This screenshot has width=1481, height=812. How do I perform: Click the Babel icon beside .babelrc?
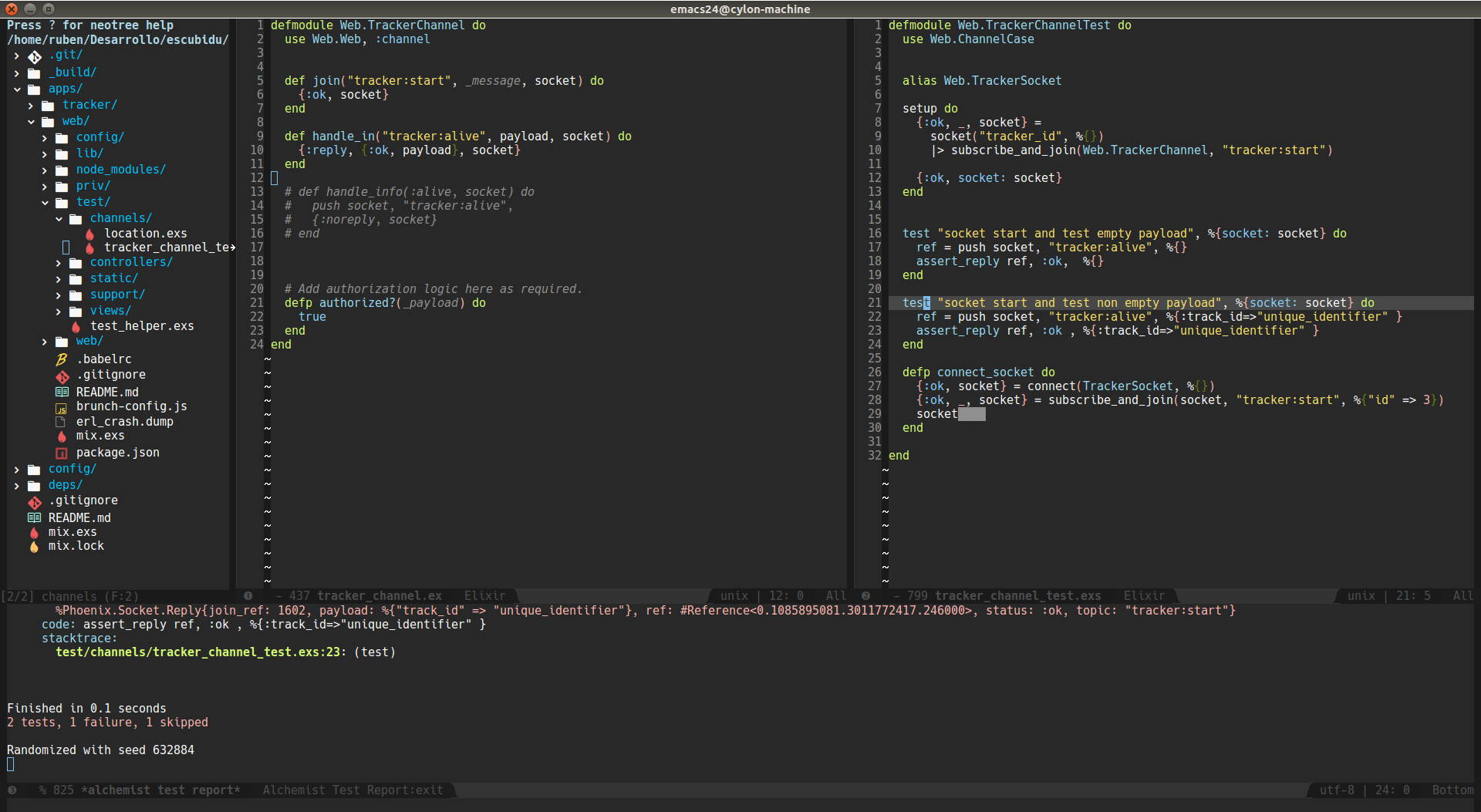click(x=62, y=359)
